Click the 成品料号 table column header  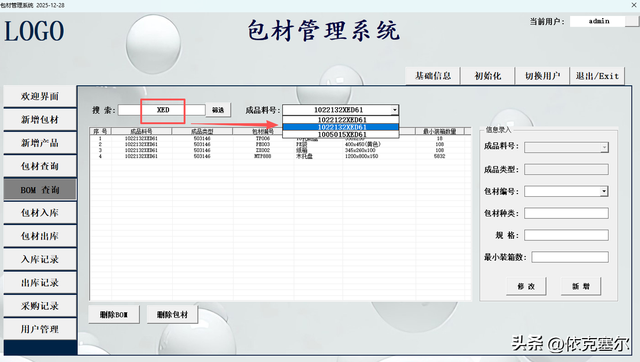[x=141, y=131]
